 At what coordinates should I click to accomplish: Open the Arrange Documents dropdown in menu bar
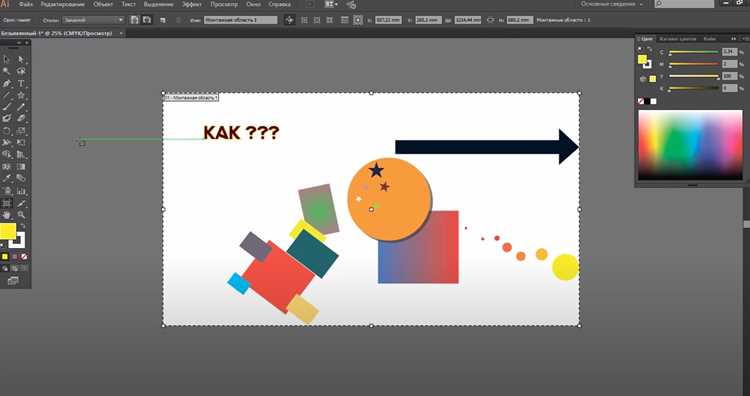[331, 4]
